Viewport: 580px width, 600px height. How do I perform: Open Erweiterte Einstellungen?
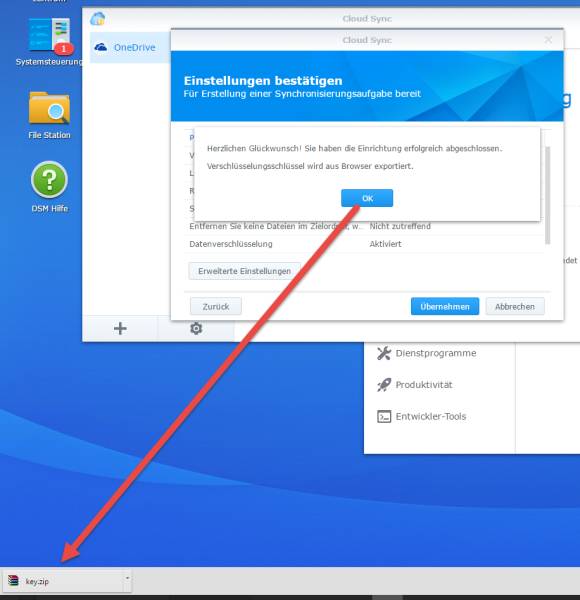[244, 271]
